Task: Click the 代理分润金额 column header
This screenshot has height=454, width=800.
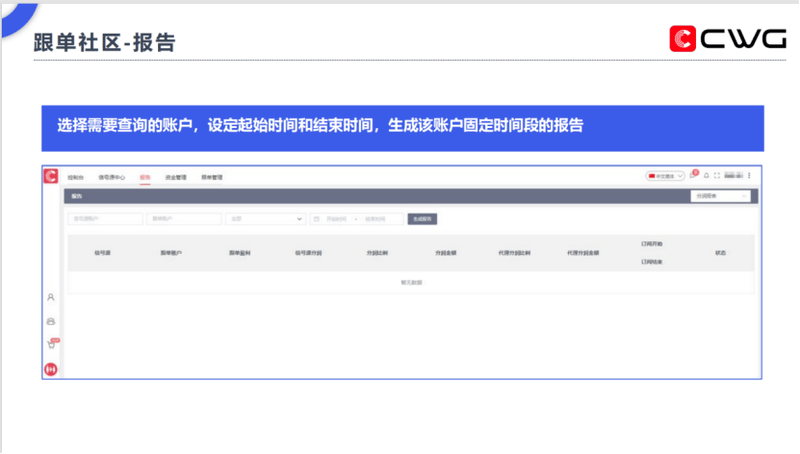Action: click(x=583, y=253)
